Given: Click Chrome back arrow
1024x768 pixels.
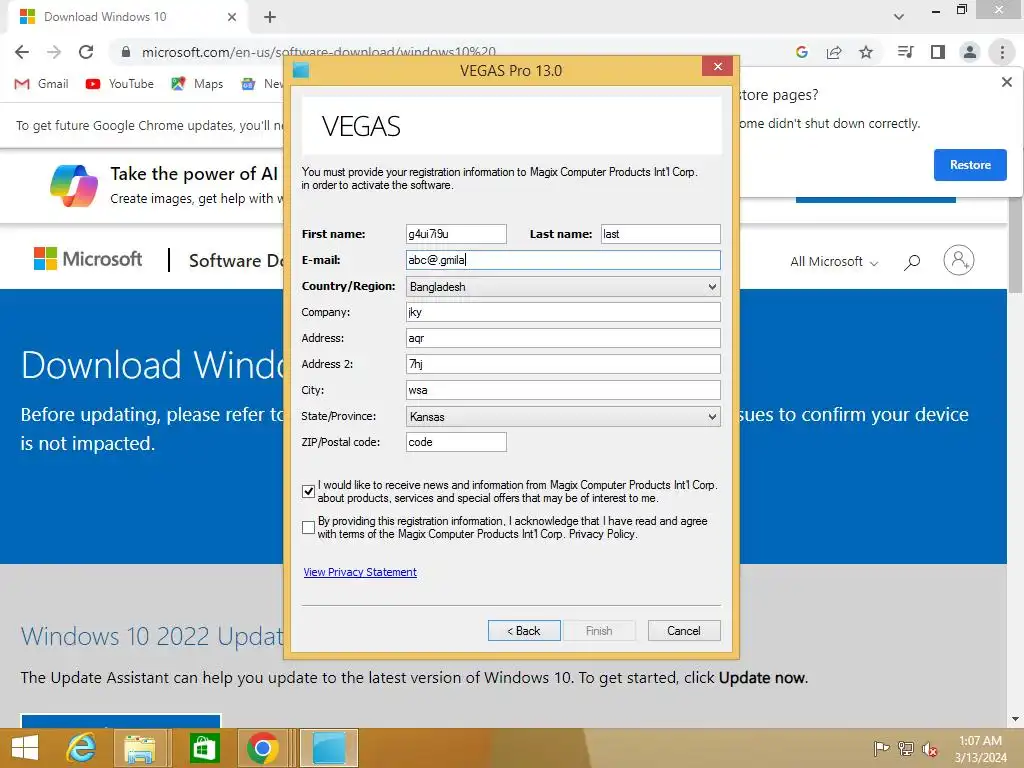Looking at the screenshot, I should coord(22,52).
